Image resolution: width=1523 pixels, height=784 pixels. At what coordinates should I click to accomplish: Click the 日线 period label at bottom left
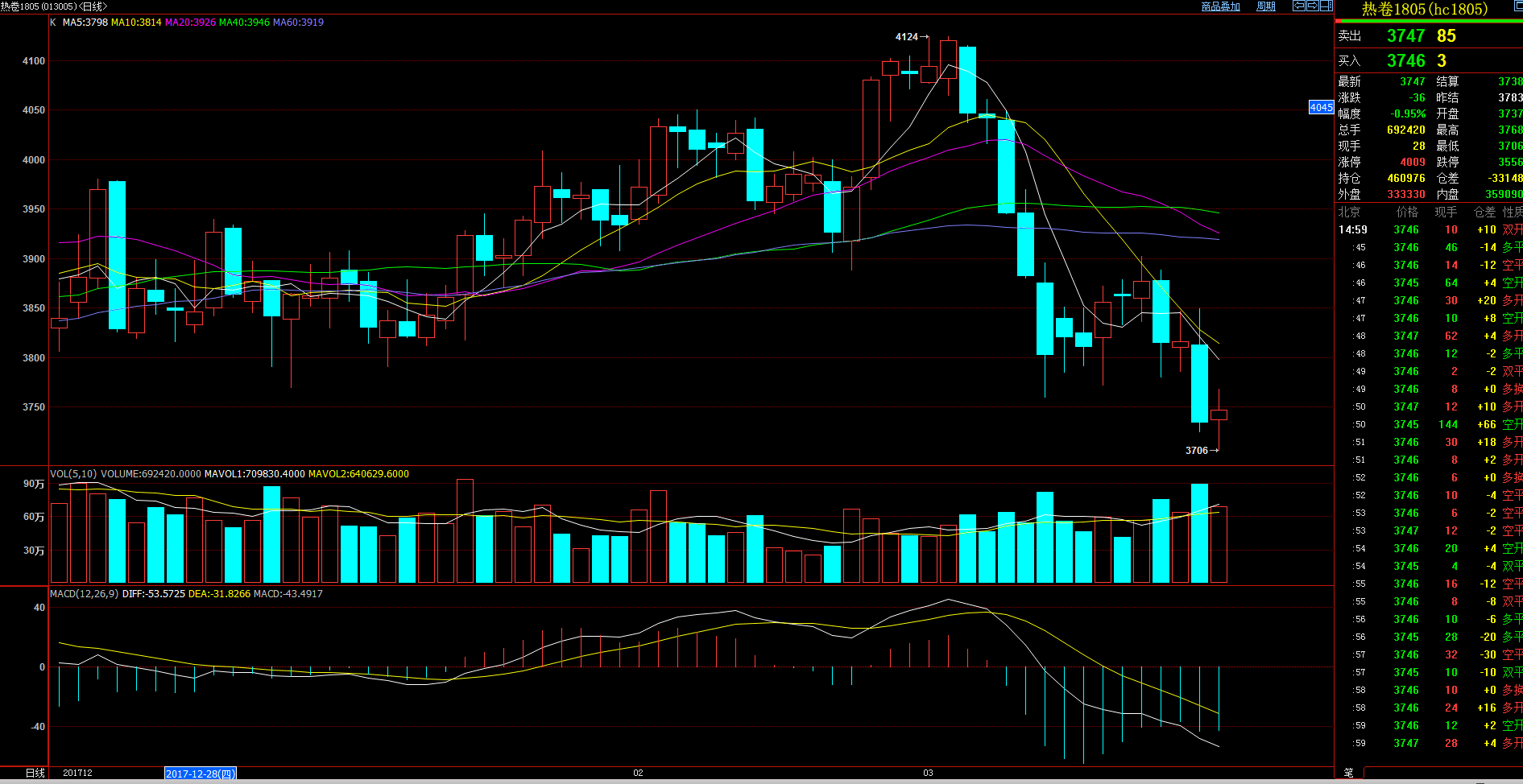pos(35,773)
